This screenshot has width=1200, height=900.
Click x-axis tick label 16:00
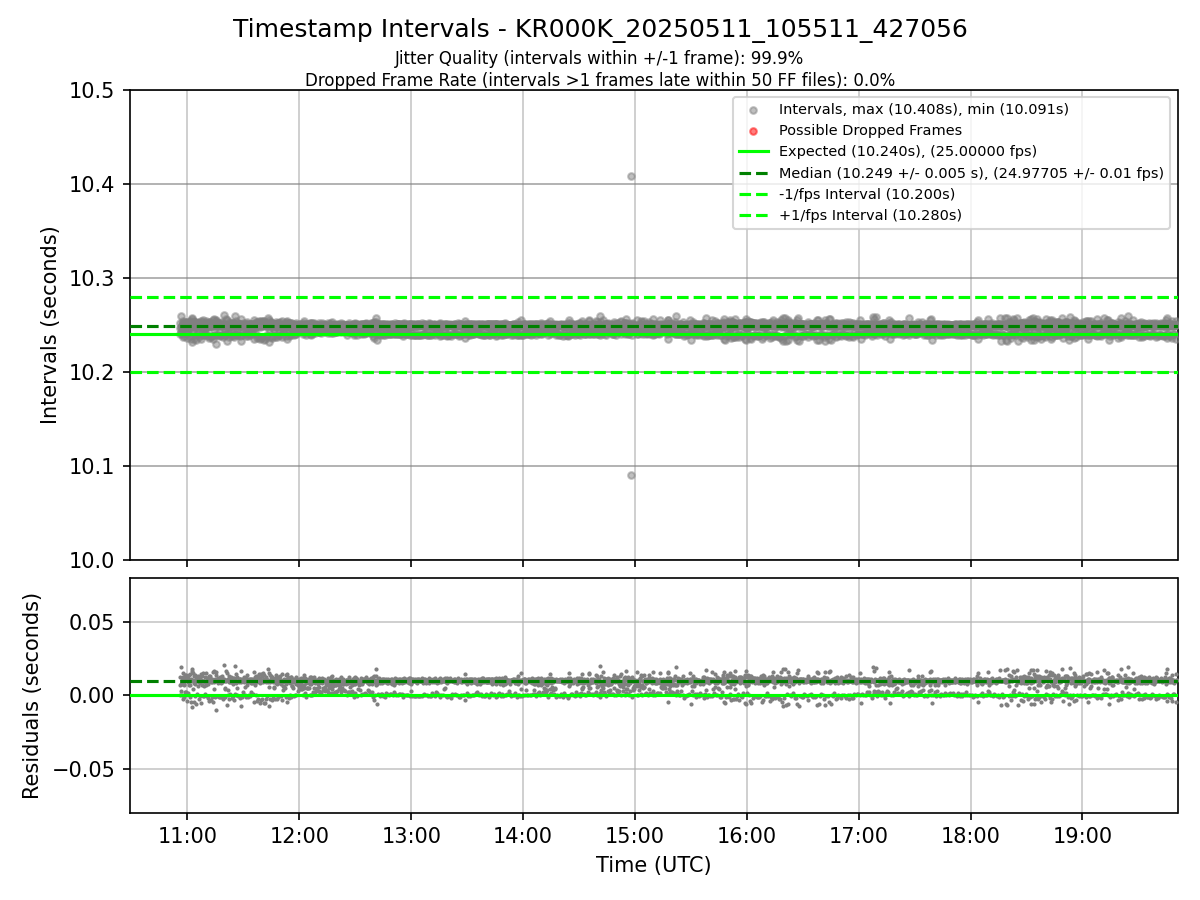747,835
